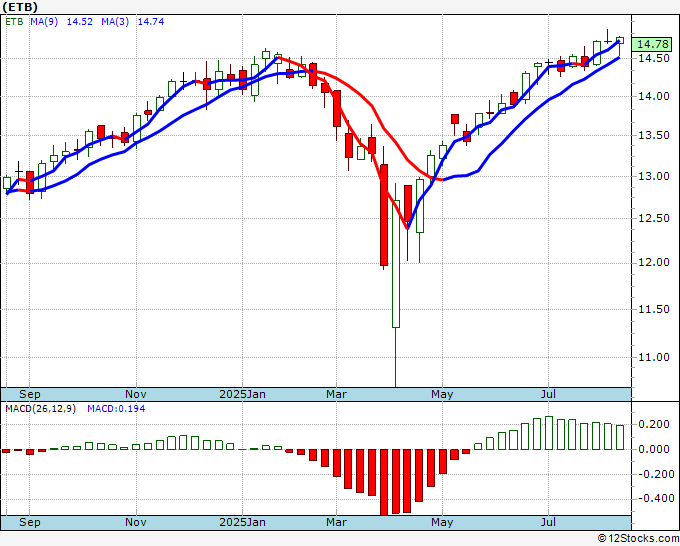
Task: Click Sep on the price chart date axis
Action: click(30, 394)
